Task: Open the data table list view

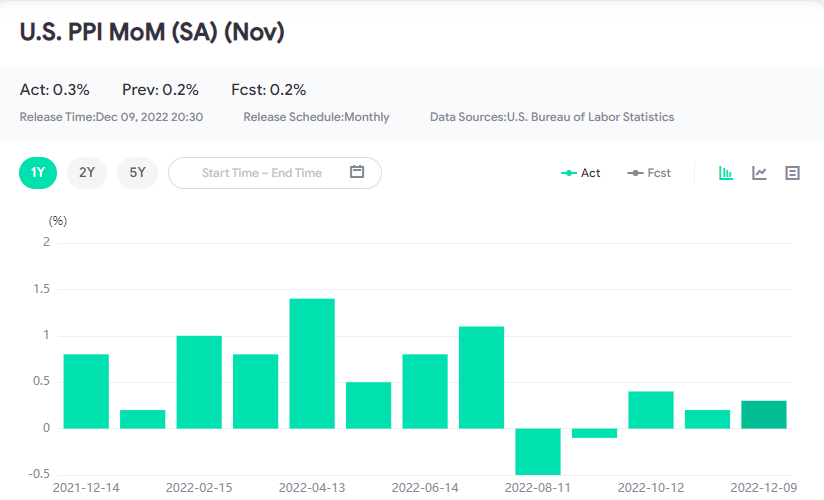Action: [793, 173]
